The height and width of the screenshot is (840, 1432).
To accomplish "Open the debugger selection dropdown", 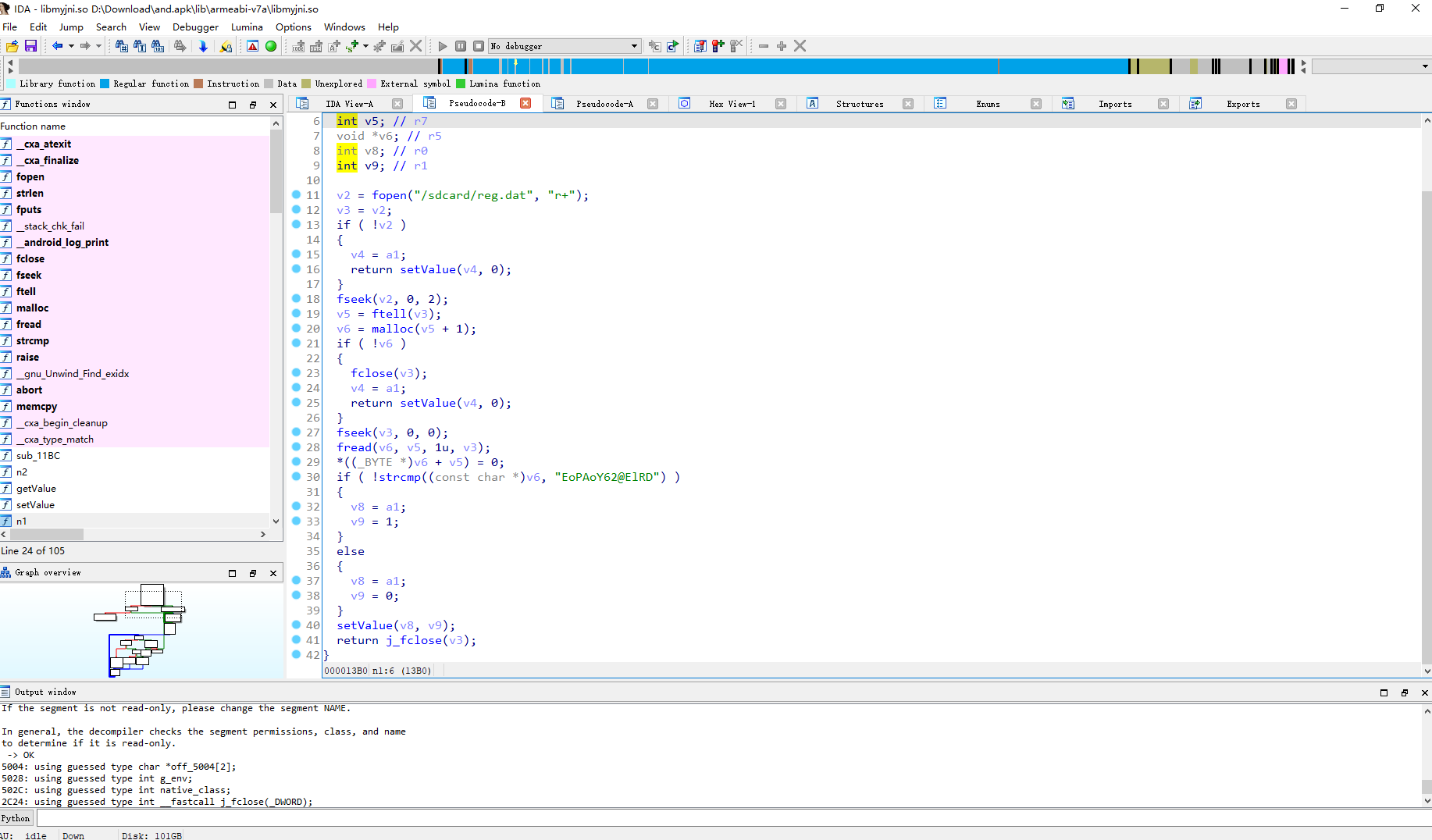I will pos(634,46).
